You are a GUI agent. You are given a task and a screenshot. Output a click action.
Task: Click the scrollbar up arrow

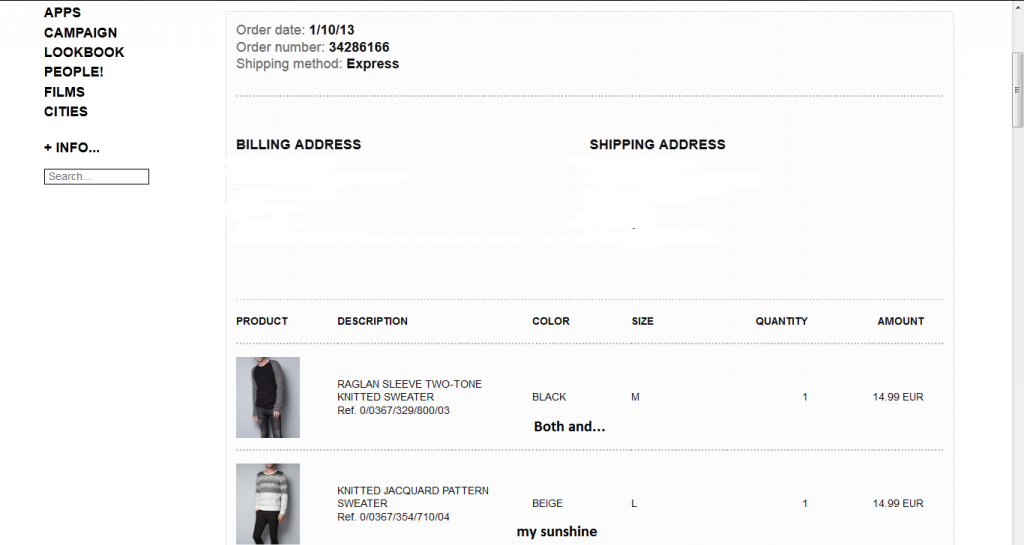[x=1016, y=6]
